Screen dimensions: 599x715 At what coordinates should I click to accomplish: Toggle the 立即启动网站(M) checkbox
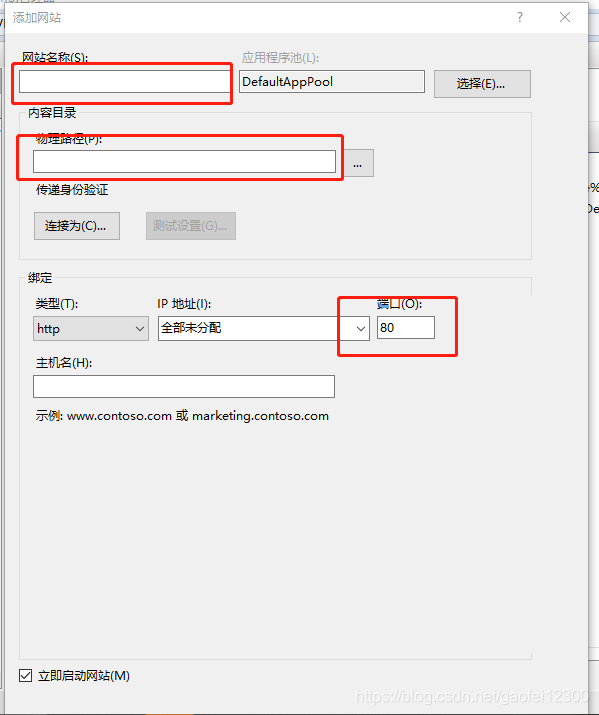(x=26, y=675)
